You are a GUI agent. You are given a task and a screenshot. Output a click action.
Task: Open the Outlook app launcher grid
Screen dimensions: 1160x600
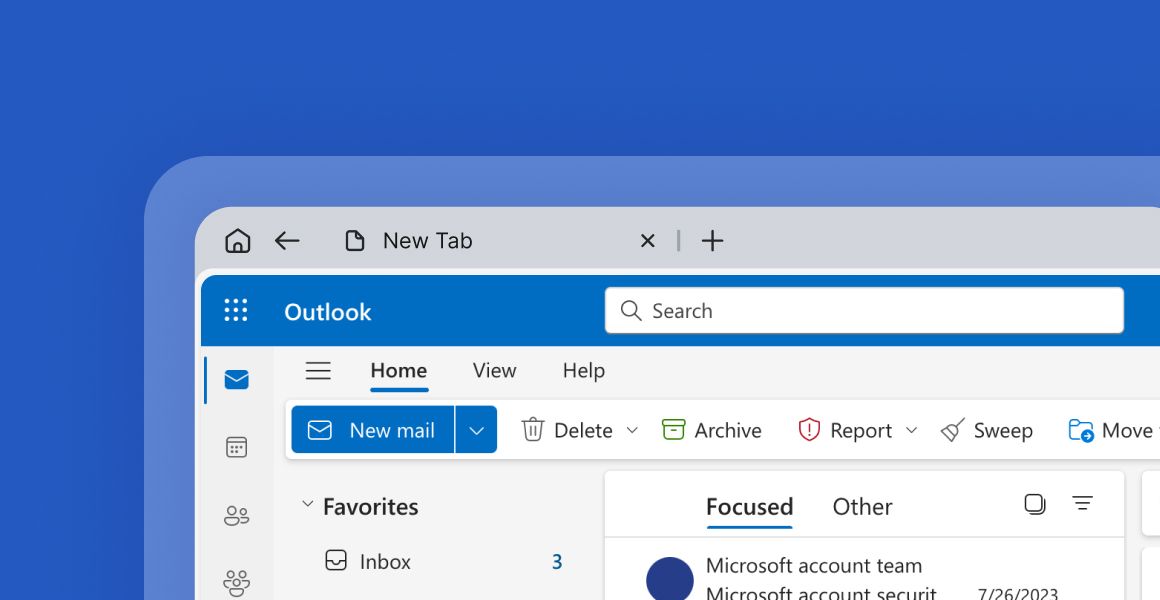236,310
